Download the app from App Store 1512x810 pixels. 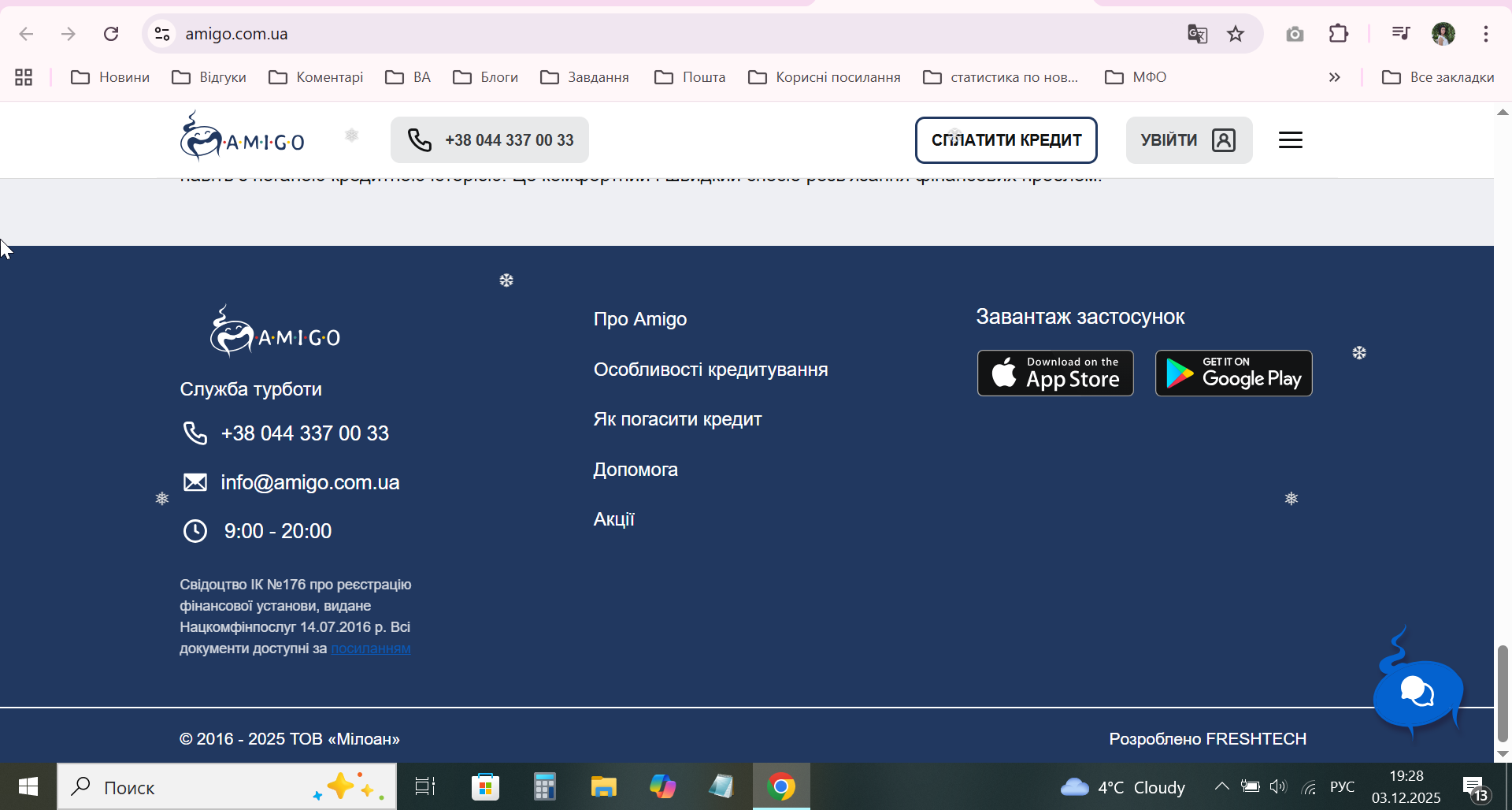pos(1055,373)
